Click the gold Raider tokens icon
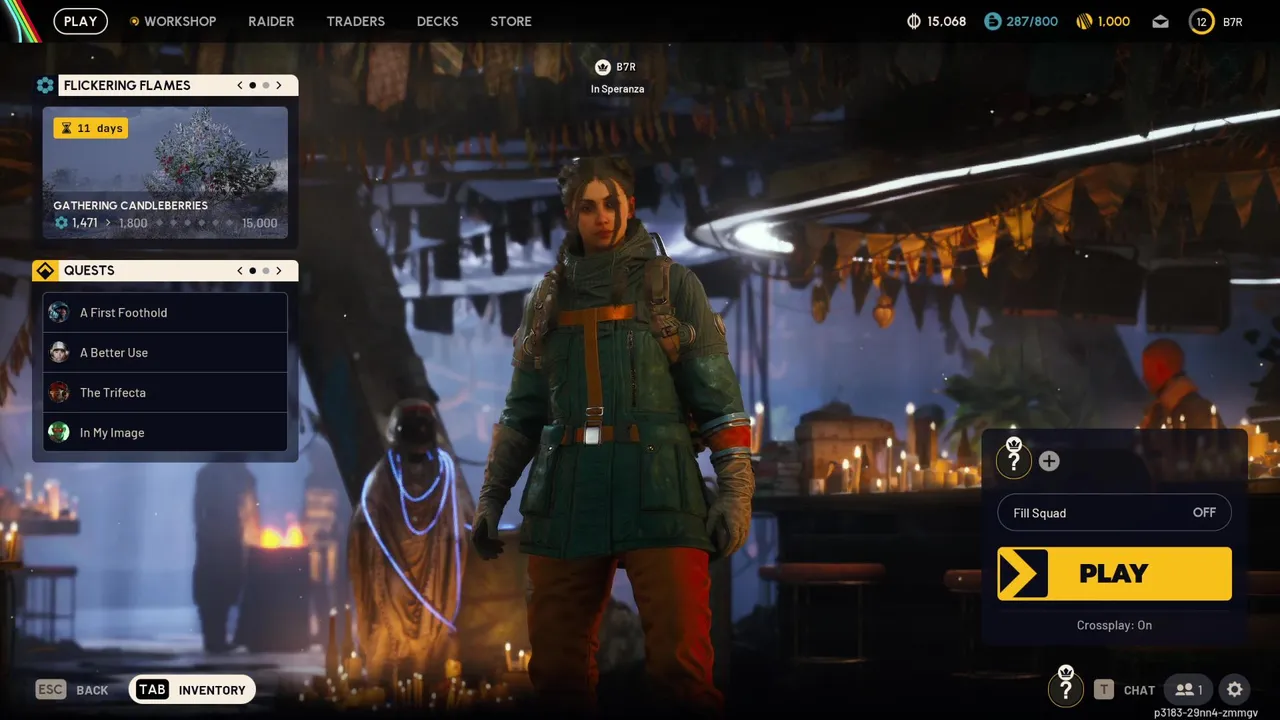The height and width of the screenshot is (720, 1280). (1084, 21)
